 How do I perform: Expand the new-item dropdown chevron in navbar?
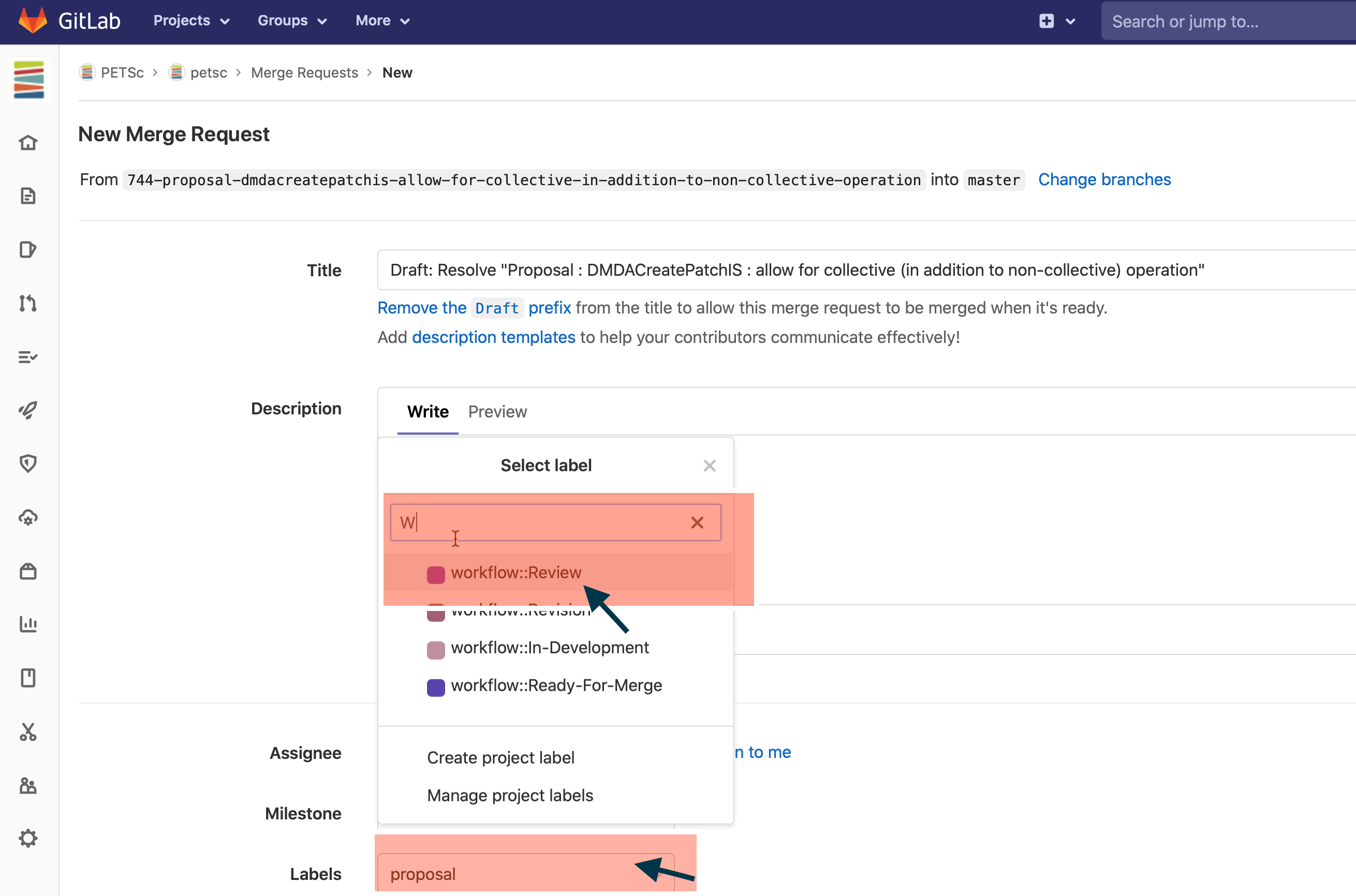click(x=1070, y=22)
